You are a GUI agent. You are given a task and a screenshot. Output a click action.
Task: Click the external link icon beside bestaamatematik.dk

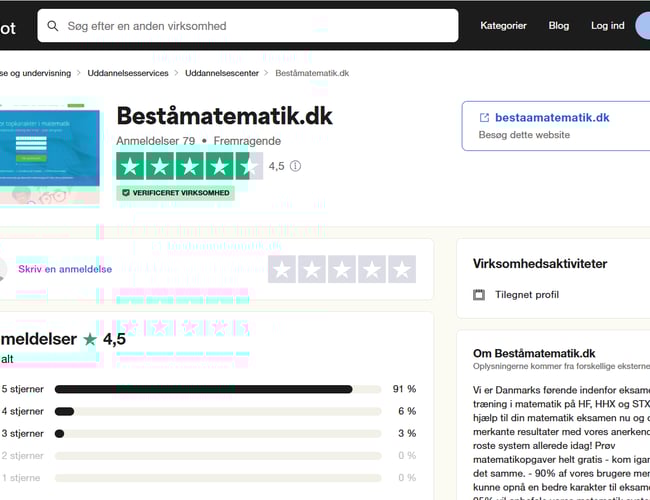[484, 118]
